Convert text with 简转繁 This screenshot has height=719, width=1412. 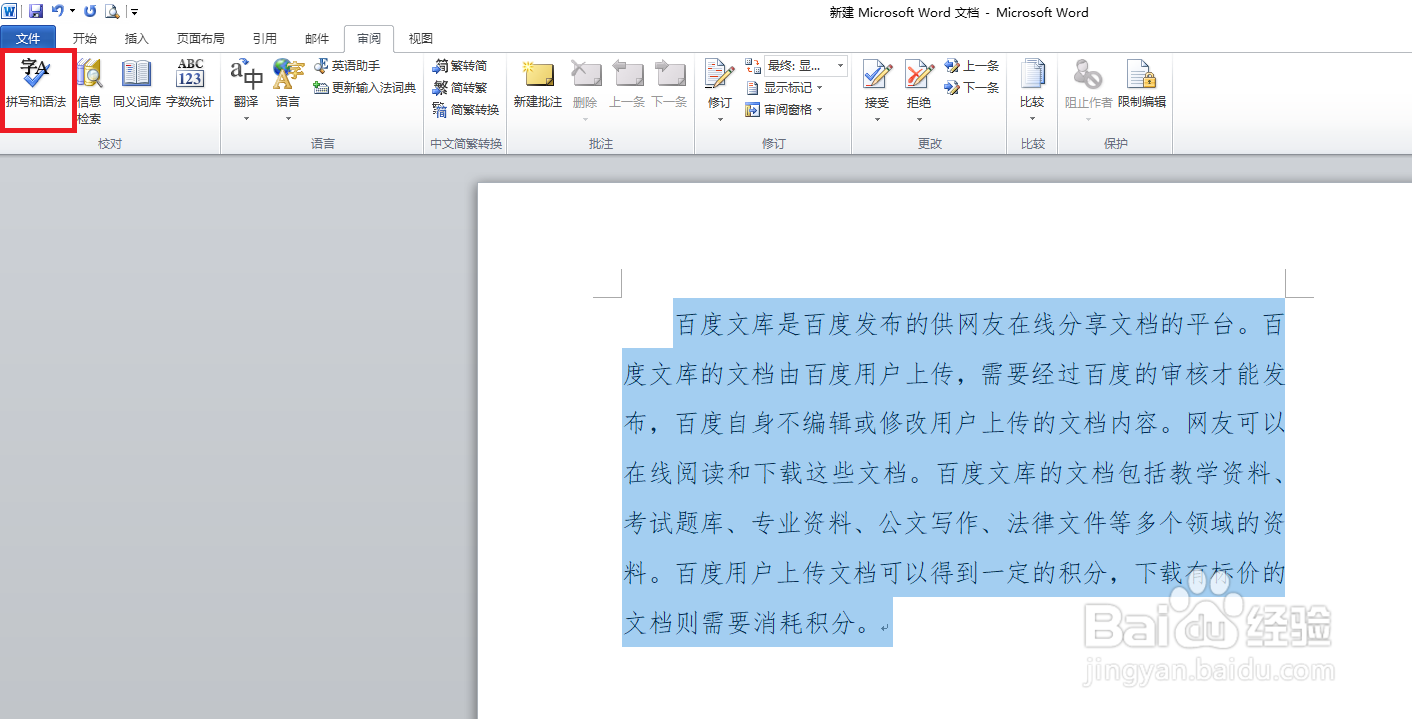460,88
